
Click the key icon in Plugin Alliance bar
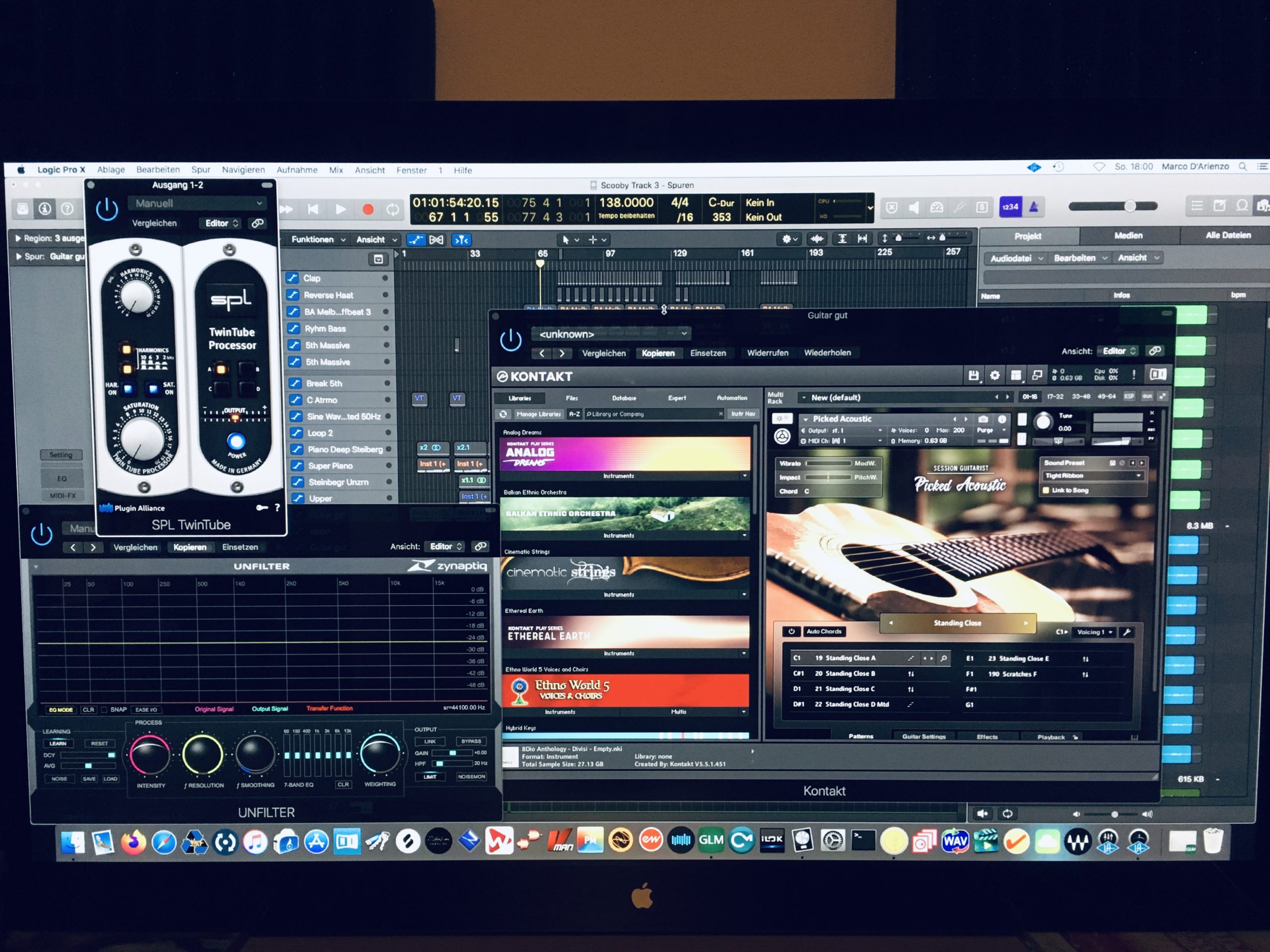point(262,508)
